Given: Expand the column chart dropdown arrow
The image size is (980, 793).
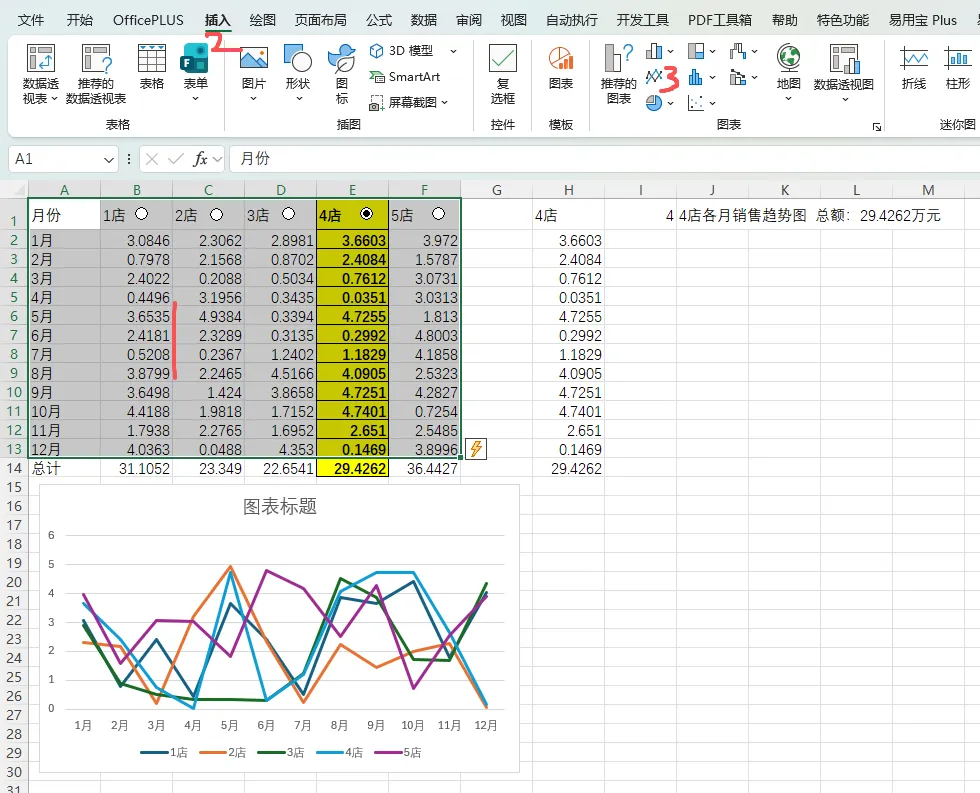Looking at the screenshot, I should coord(671,51).
